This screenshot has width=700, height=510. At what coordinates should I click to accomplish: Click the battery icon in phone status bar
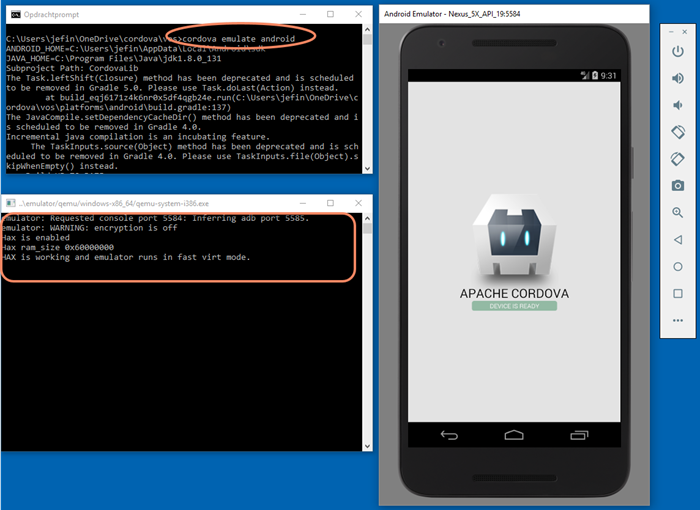pyautogui.click(x=595, y=75)
